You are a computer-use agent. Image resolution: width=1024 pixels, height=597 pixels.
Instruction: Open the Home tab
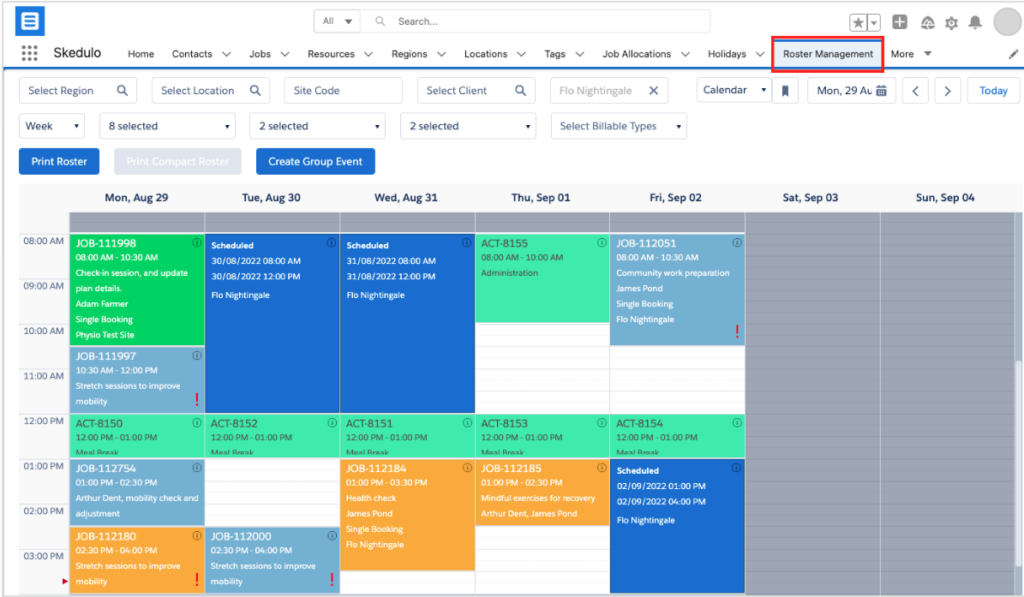tap(141, 54)
